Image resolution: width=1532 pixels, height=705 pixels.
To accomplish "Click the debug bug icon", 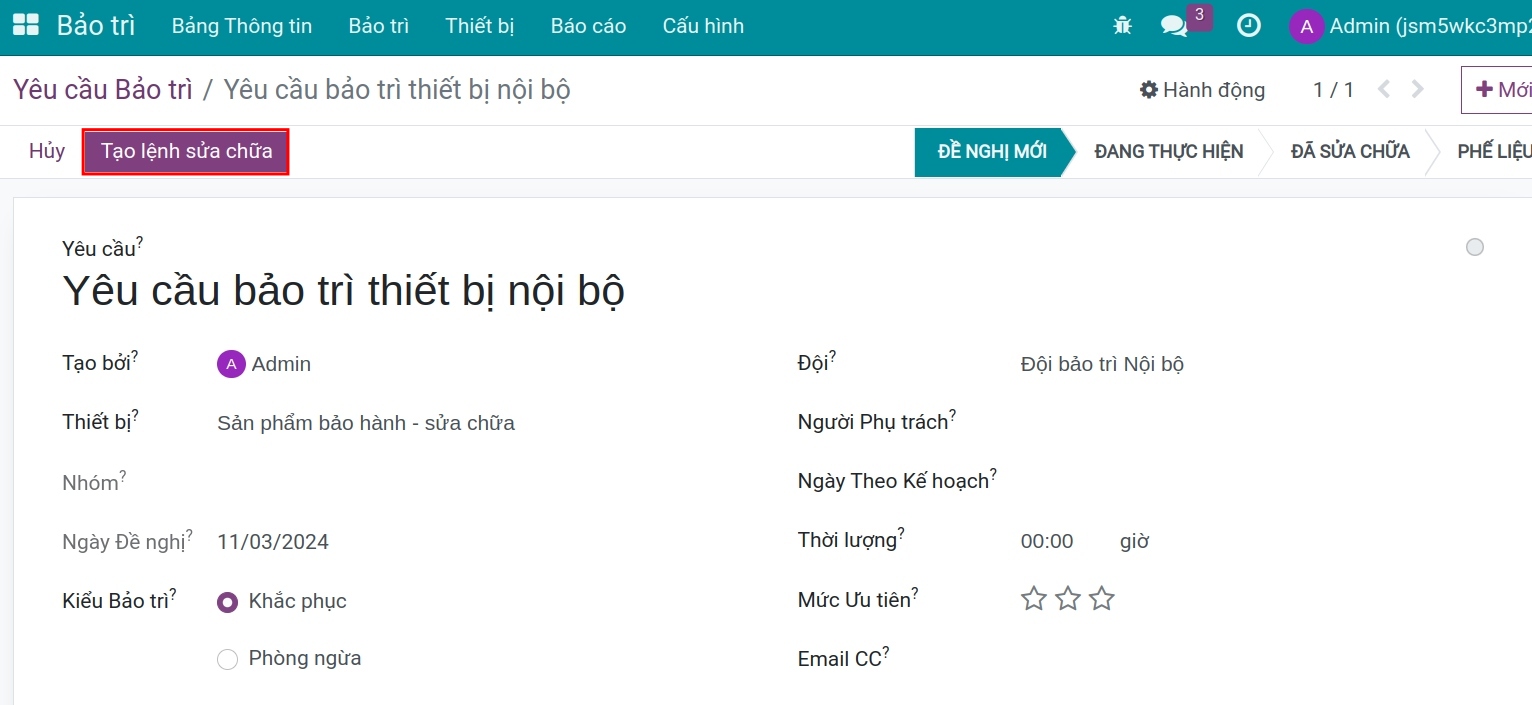I will pos(1122,26).
